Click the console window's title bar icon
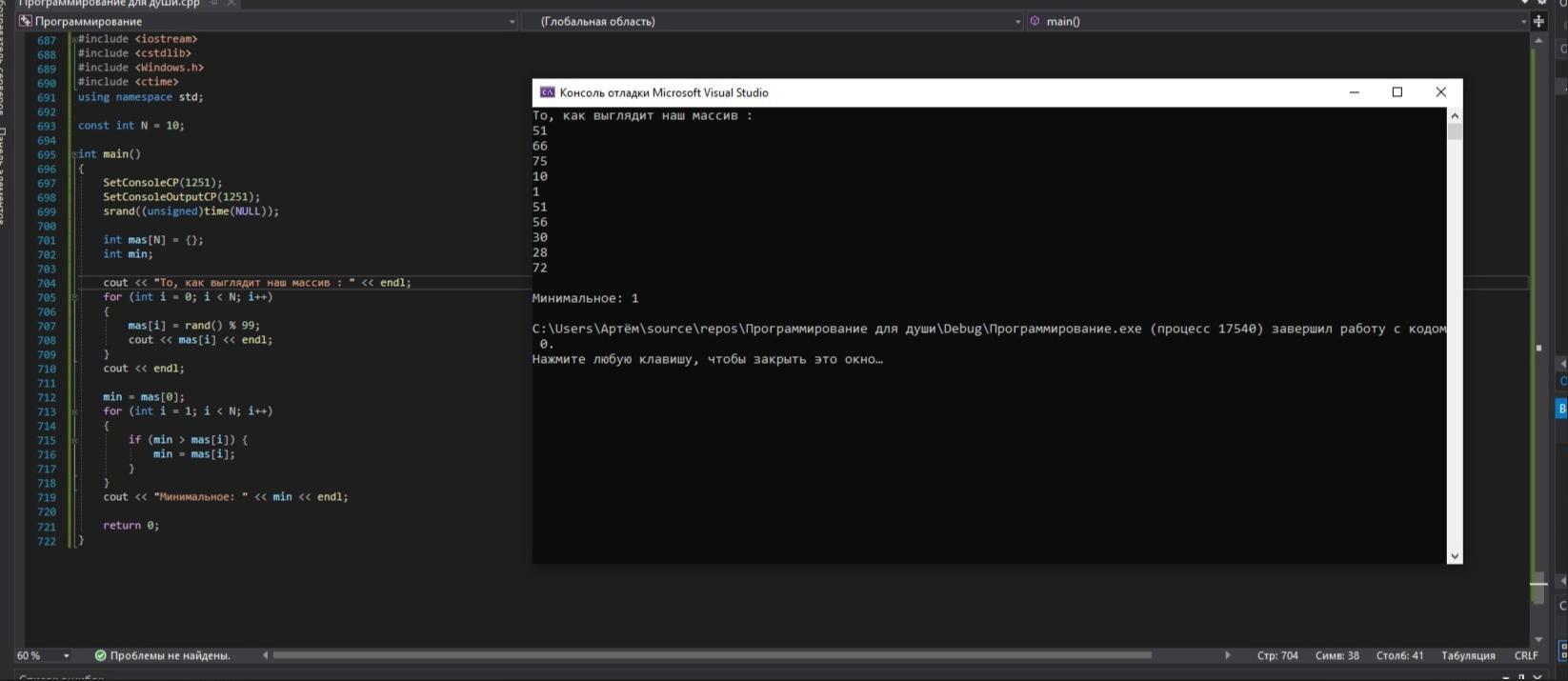 (547, 92)
